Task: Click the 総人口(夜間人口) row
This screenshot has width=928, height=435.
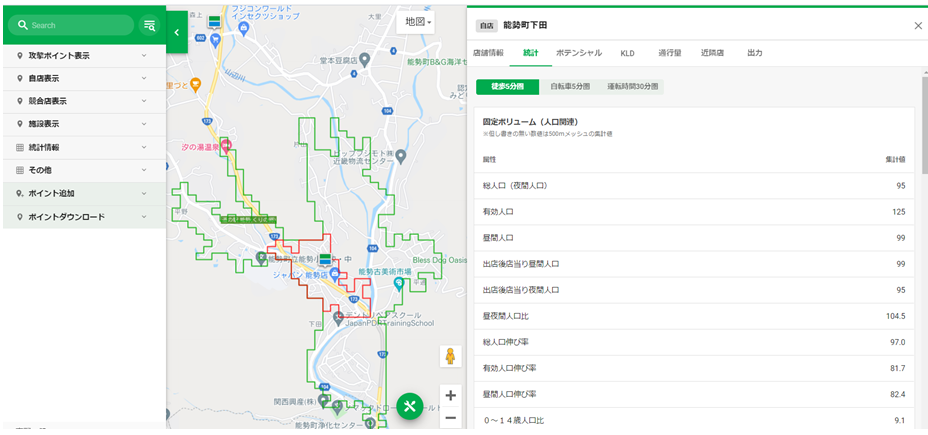Action: [694, 186]
